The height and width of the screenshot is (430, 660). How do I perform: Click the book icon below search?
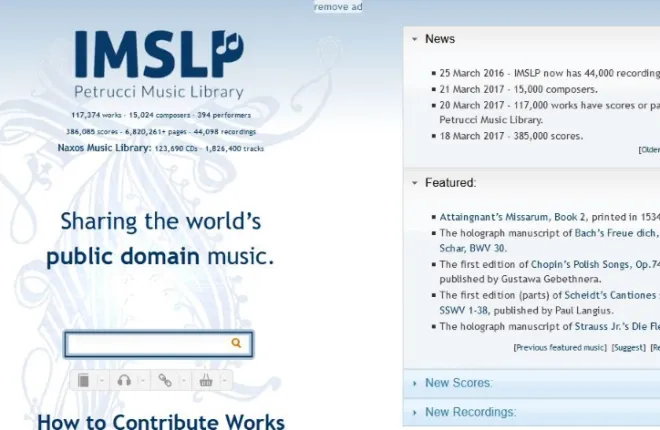tap(84, 380)
